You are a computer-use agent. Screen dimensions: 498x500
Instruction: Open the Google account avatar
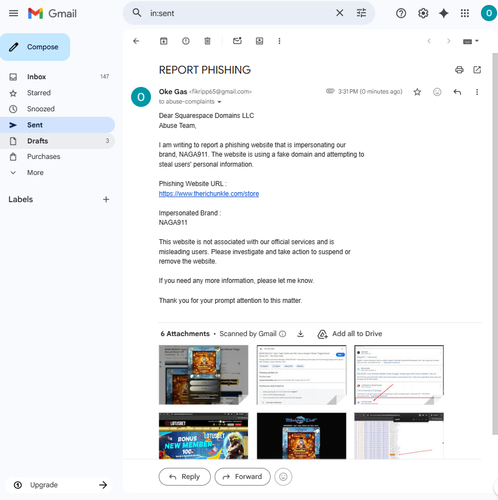(x=489, y=13)
